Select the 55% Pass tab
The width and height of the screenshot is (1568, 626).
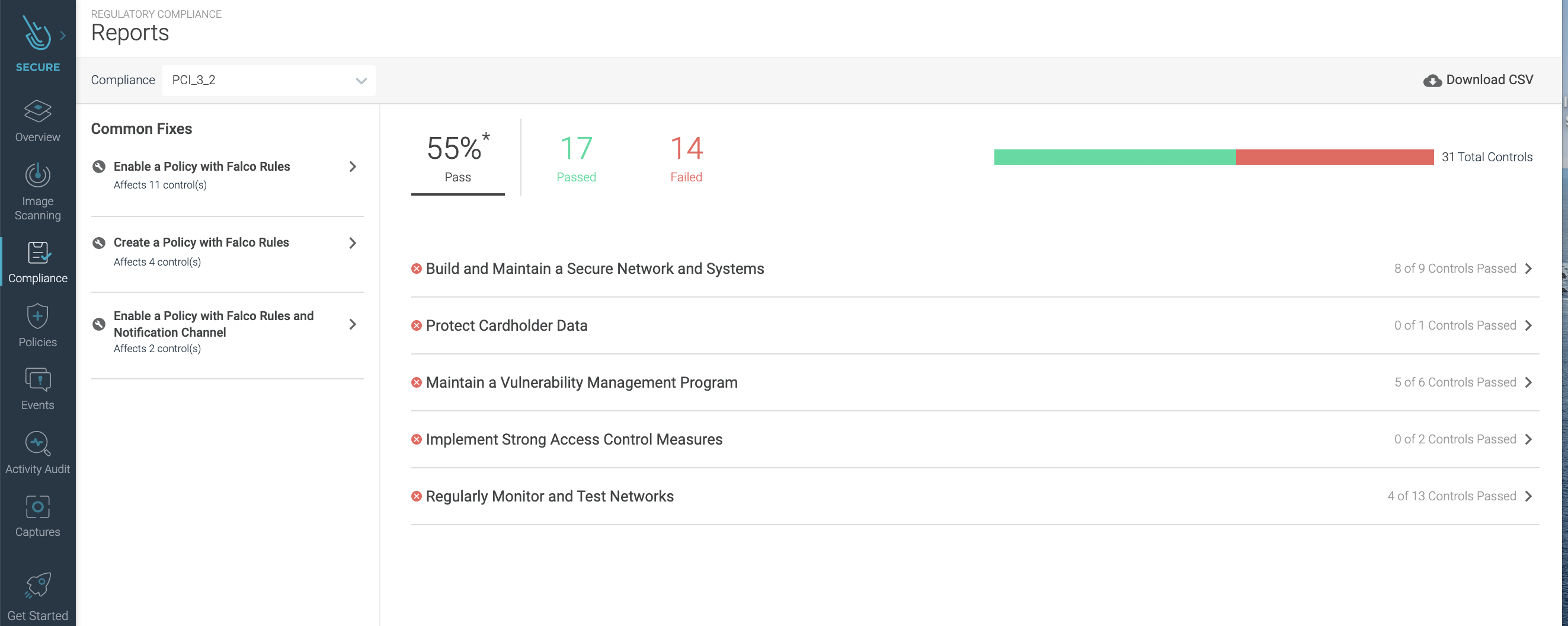[457, 157]
